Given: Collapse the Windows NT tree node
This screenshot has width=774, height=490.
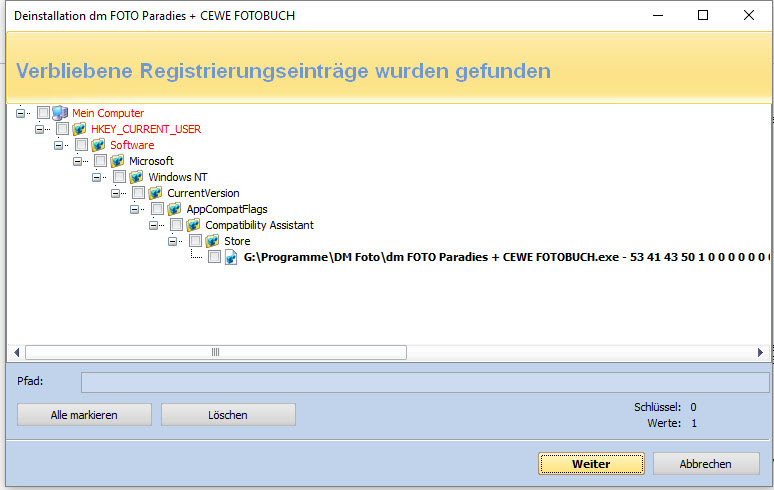Looking at the screenshot, I should click(x=96, y=178).
